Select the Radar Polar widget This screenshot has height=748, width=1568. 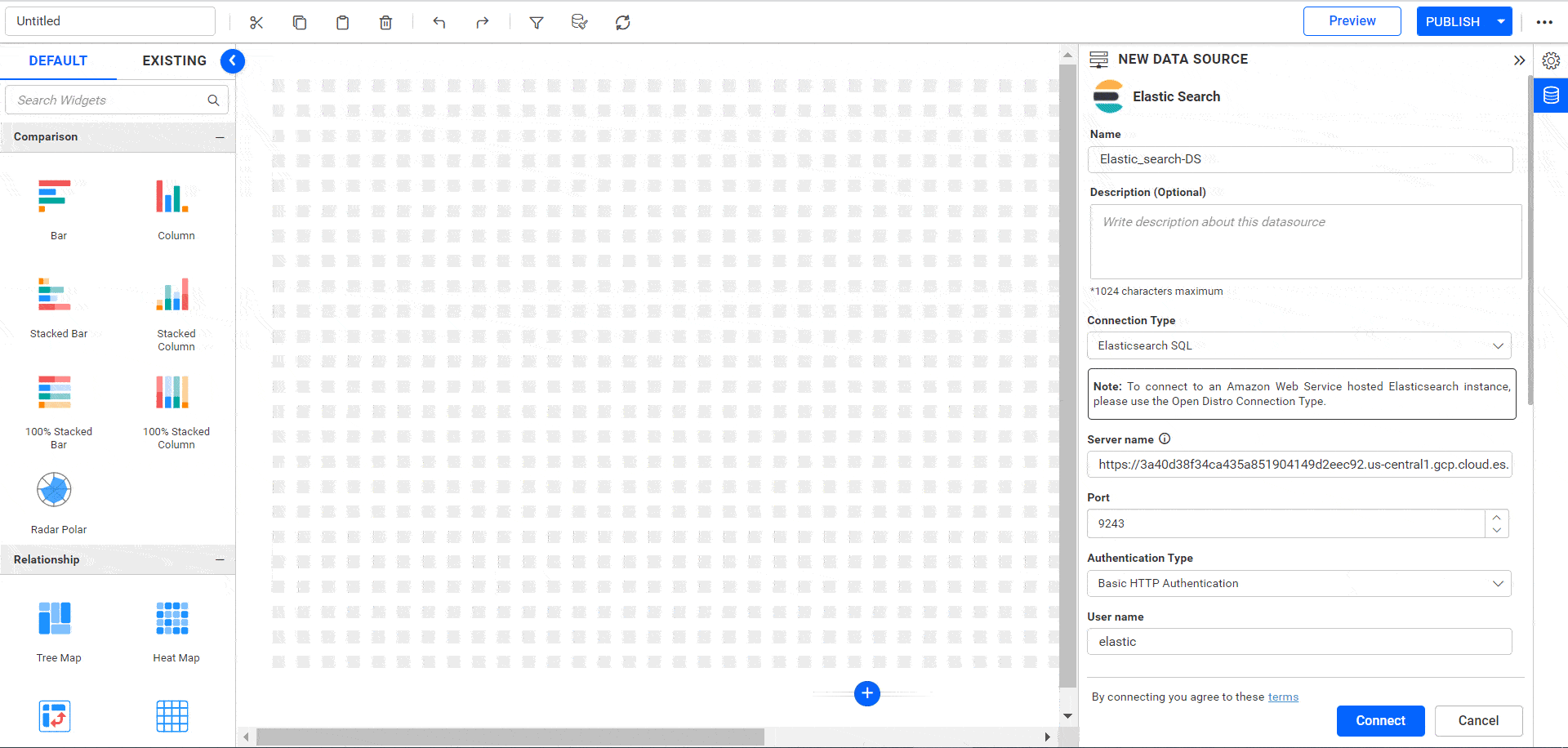pos(55,491)
